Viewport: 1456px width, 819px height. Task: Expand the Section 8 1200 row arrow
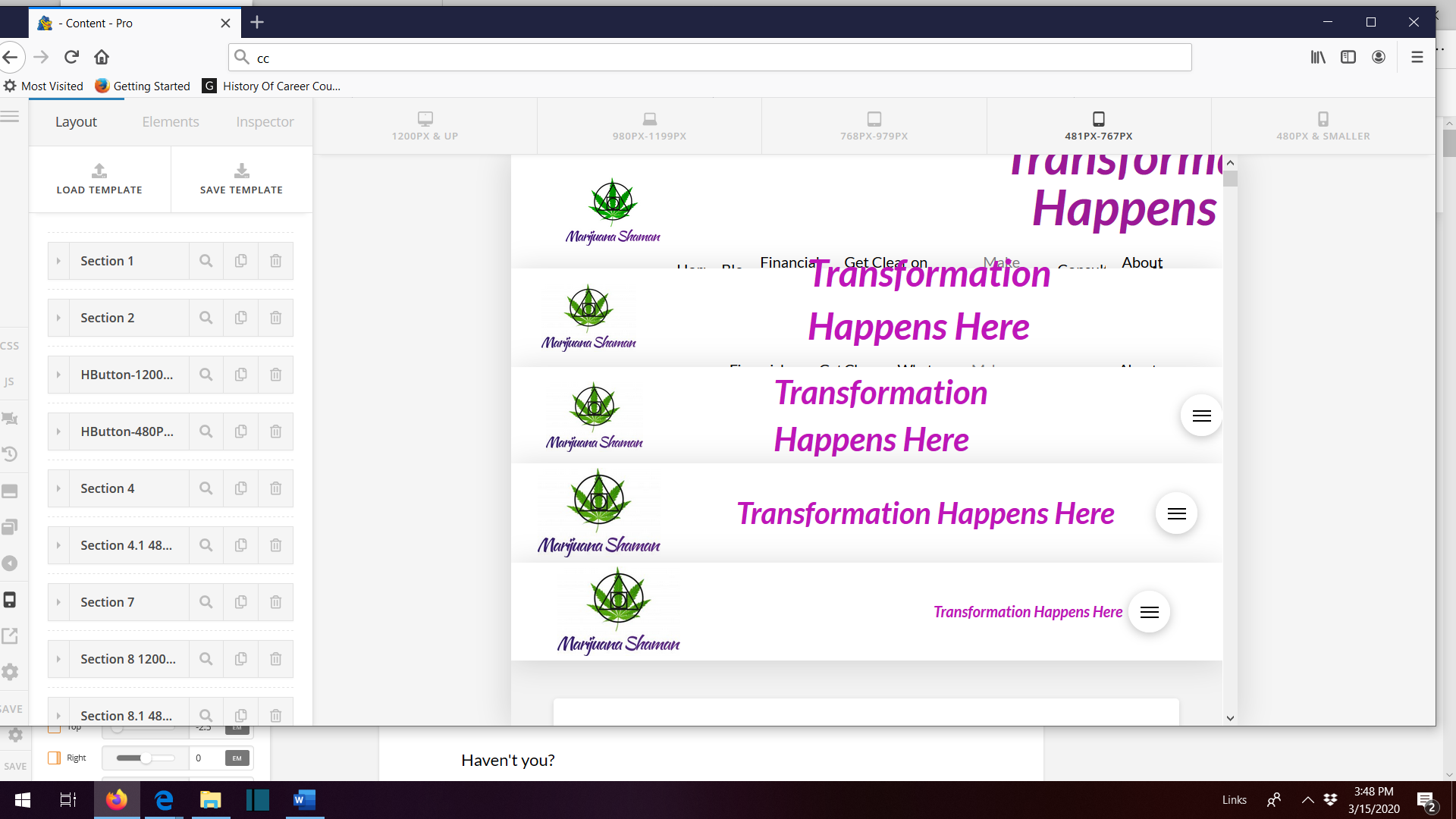[x=58, y=659]
